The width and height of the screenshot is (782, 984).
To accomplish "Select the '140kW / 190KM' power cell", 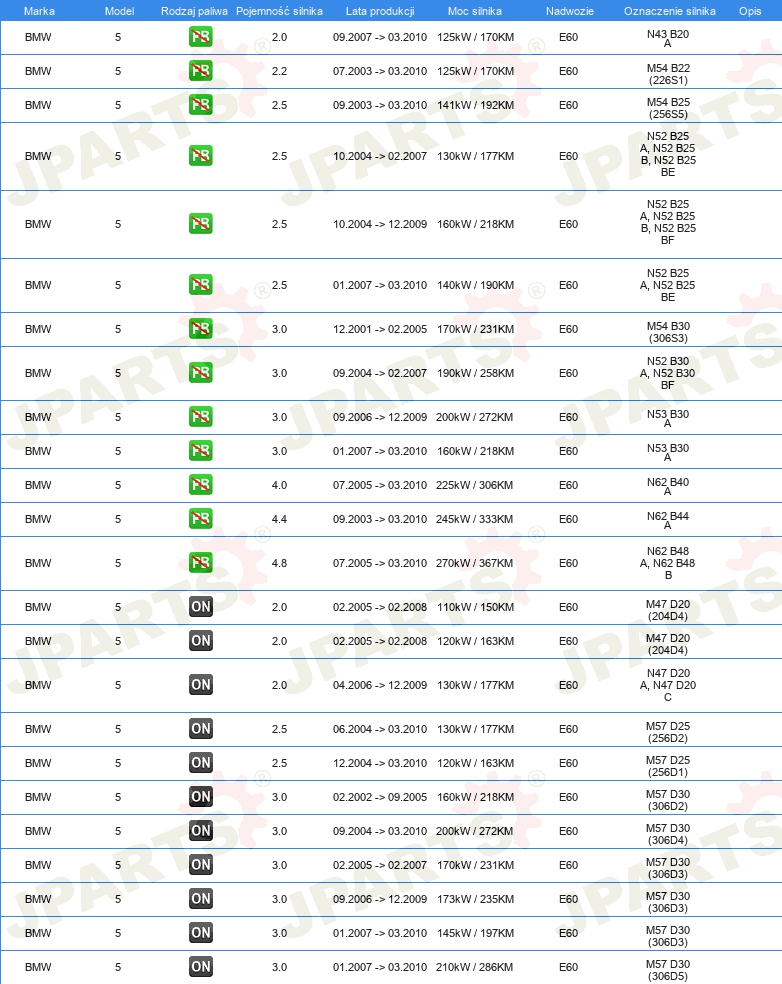I will [x=475, y=285].
